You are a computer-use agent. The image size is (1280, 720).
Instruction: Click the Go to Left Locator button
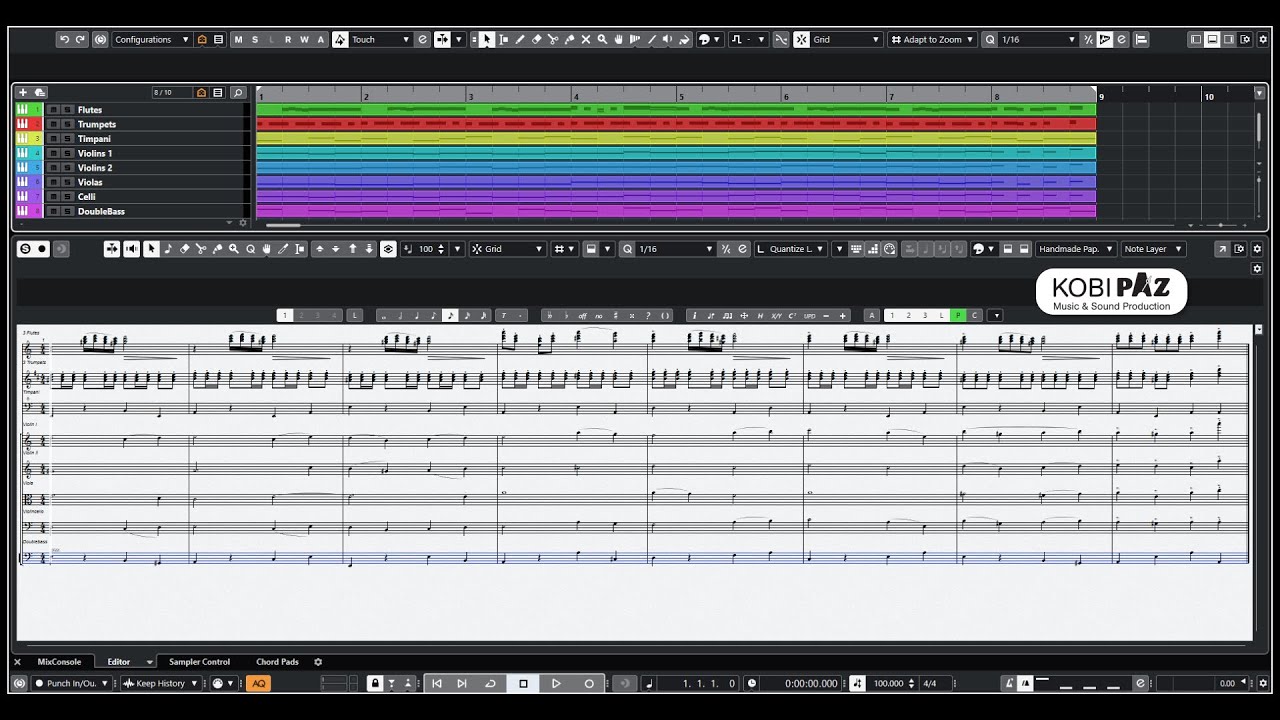tap(437, 683)
